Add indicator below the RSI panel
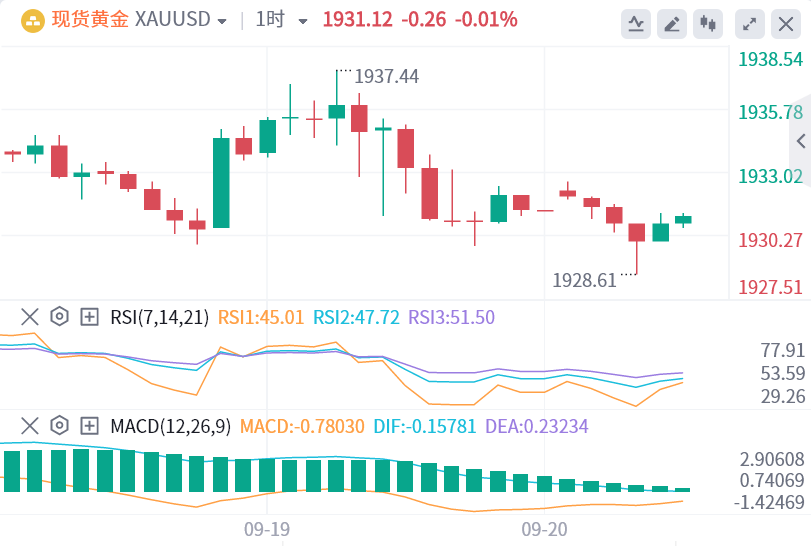This screenshot has height=546, width=811. coord(89,316)
